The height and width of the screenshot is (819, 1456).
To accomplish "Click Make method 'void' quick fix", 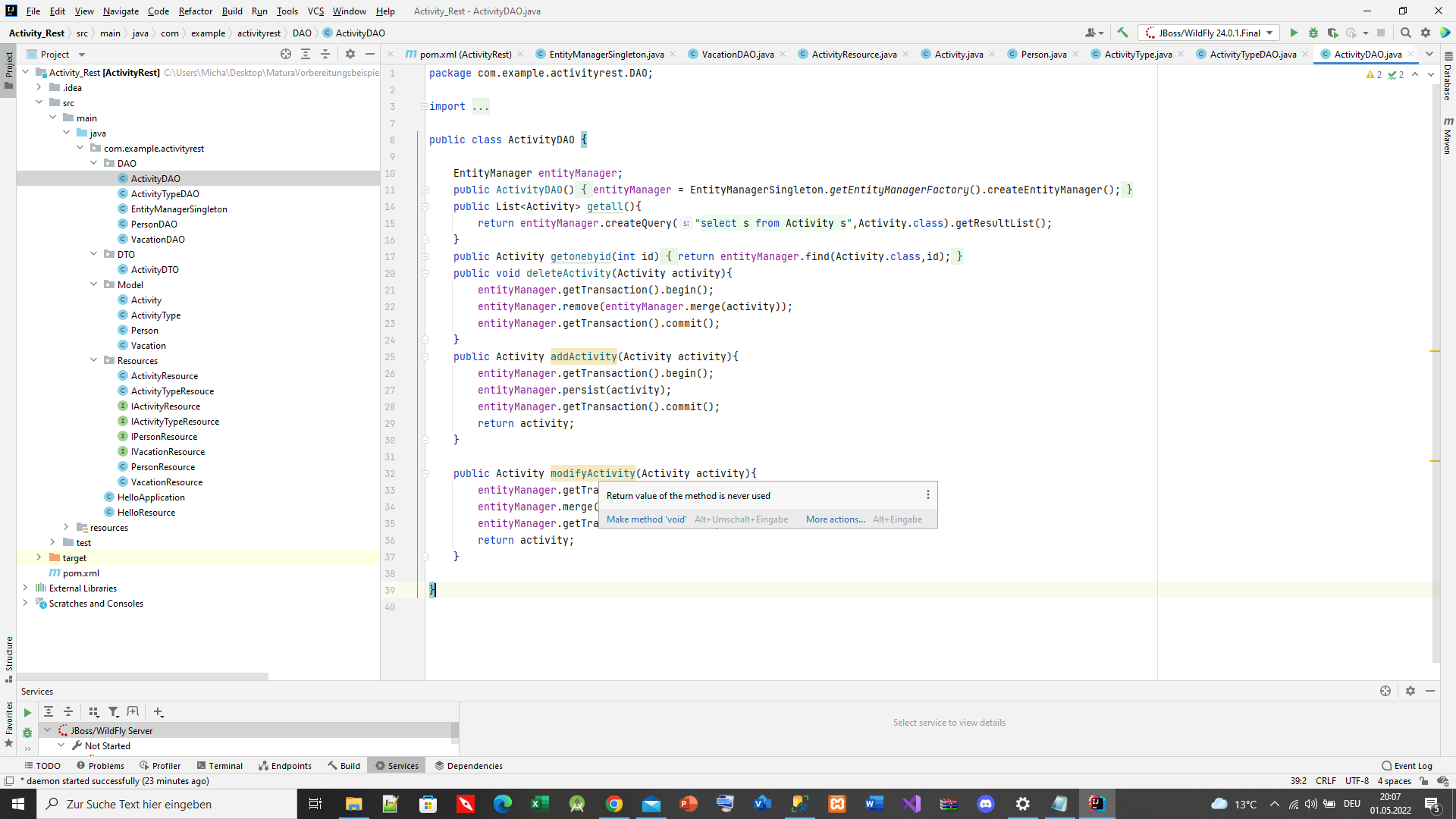I will coord(646,519).
